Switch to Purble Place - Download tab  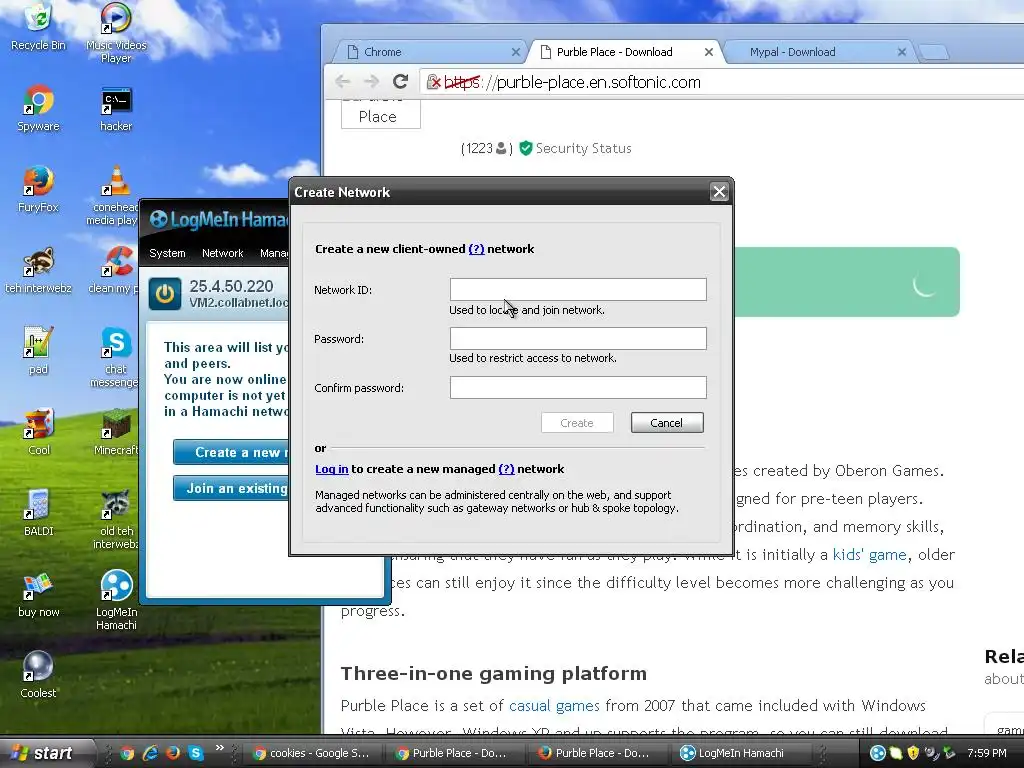tap(624, 52)
